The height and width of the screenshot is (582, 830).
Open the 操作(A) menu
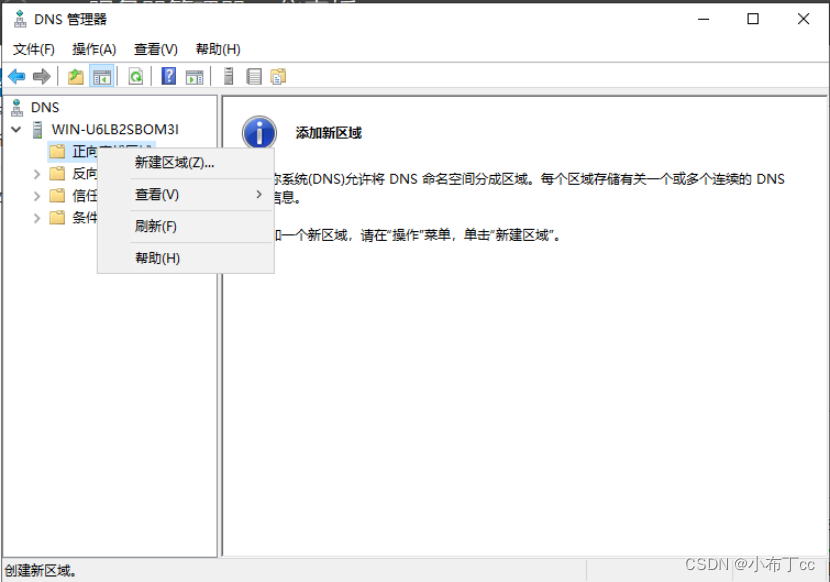point(94,49)
